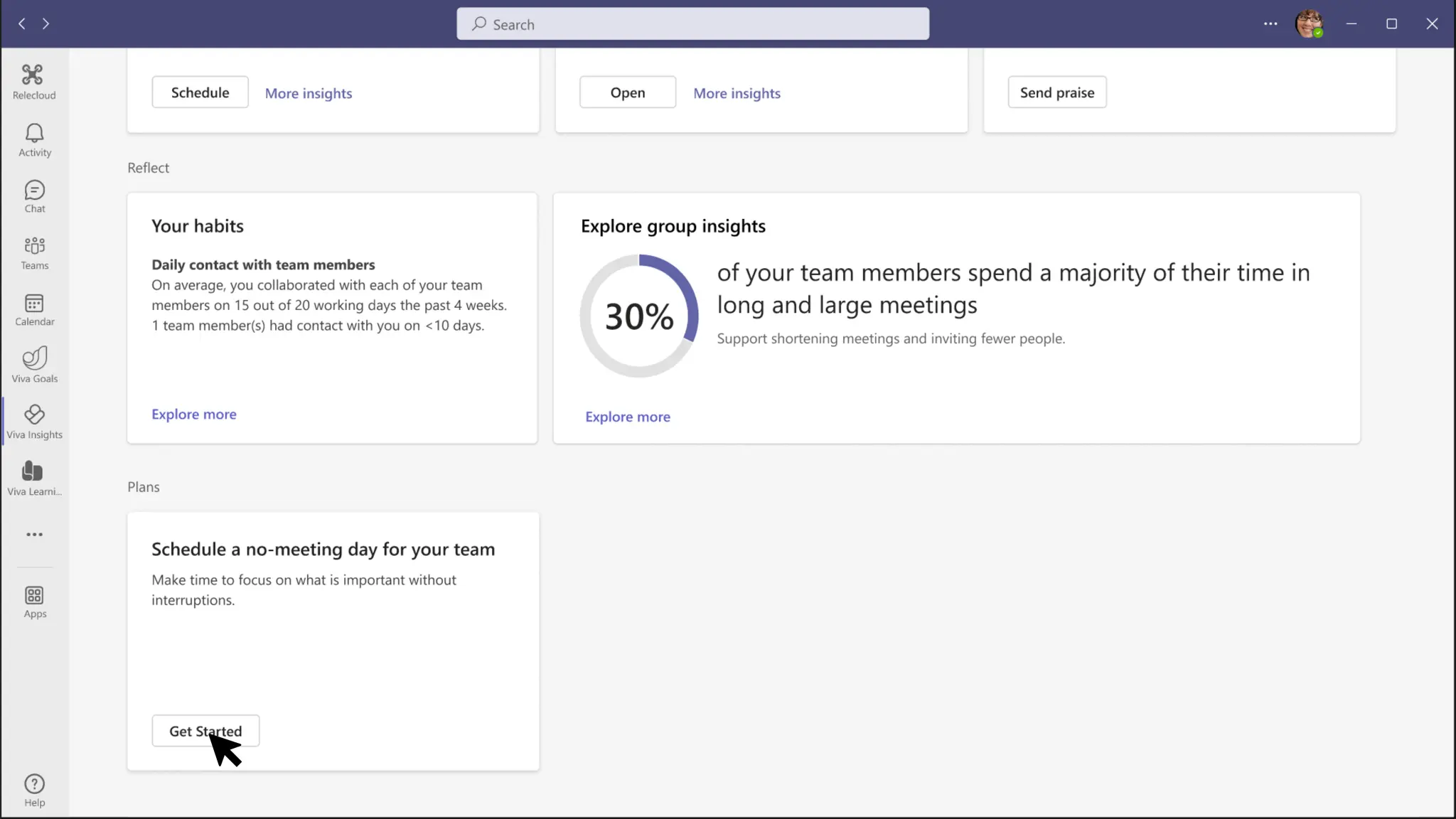The height and width of the screenshot is (819, 1456).
Task: Focus the Search box at top
Action: (x=692, y=24)
